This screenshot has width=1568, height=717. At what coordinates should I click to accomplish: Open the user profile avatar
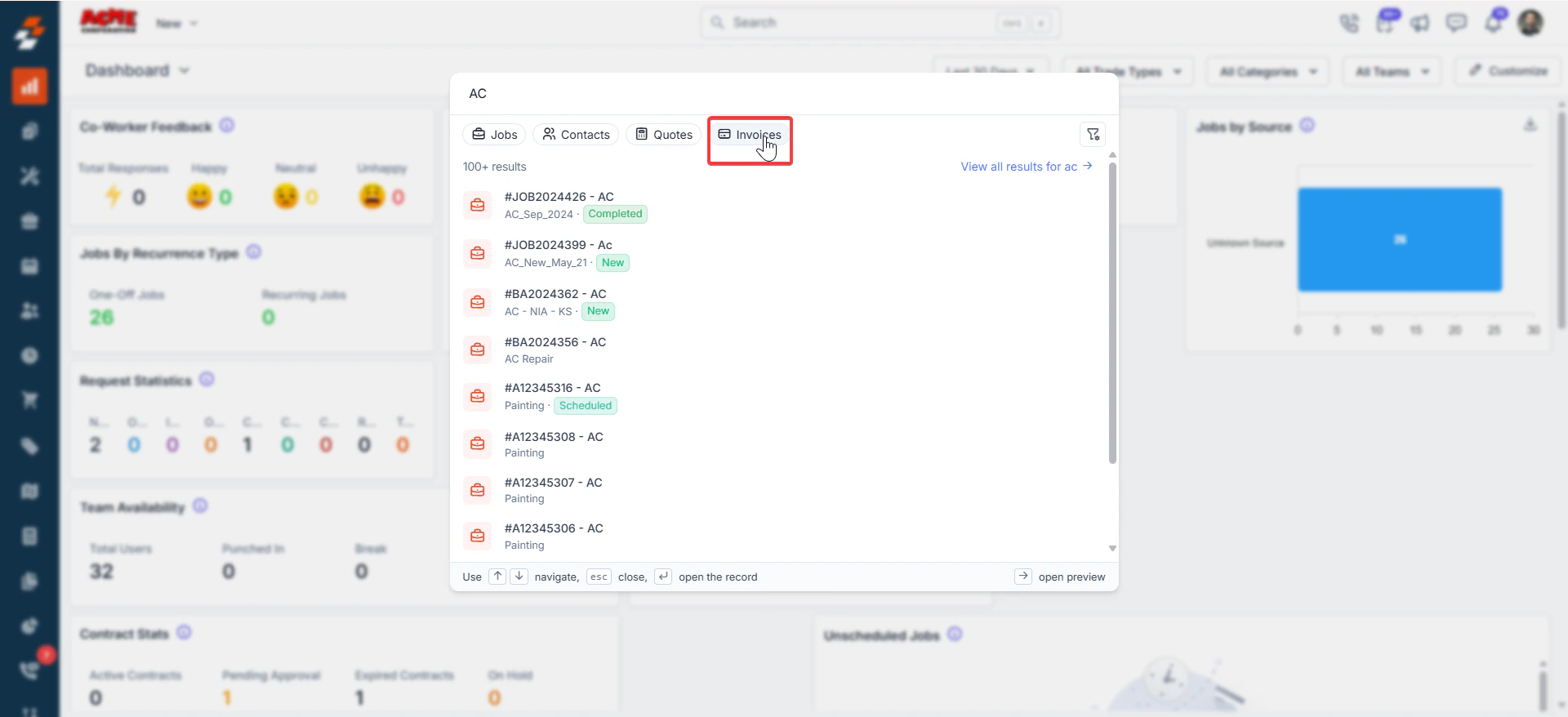pyautogui.click(x=1530, y=23)
